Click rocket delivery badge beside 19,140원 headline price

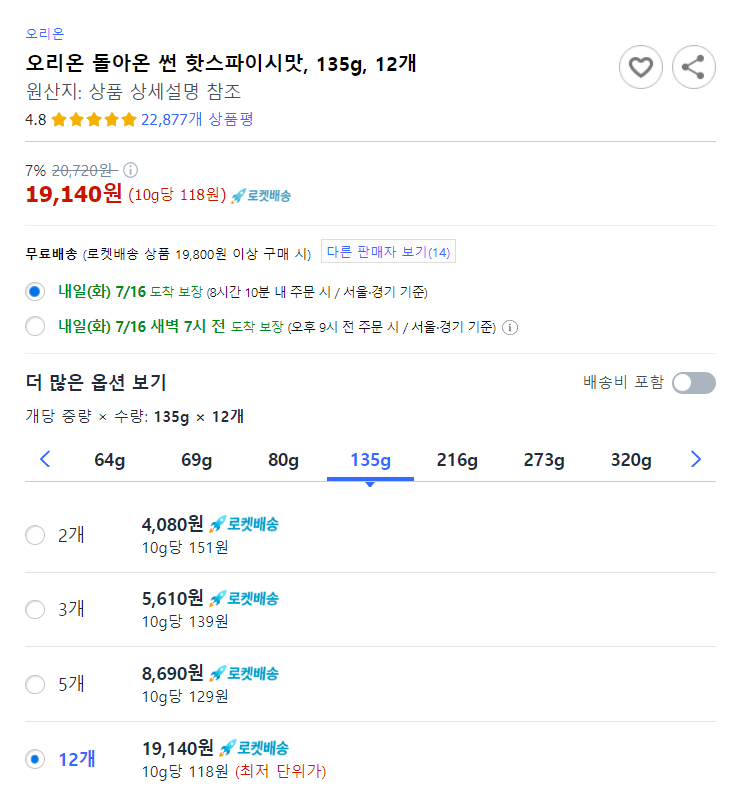tap(261, 196)
